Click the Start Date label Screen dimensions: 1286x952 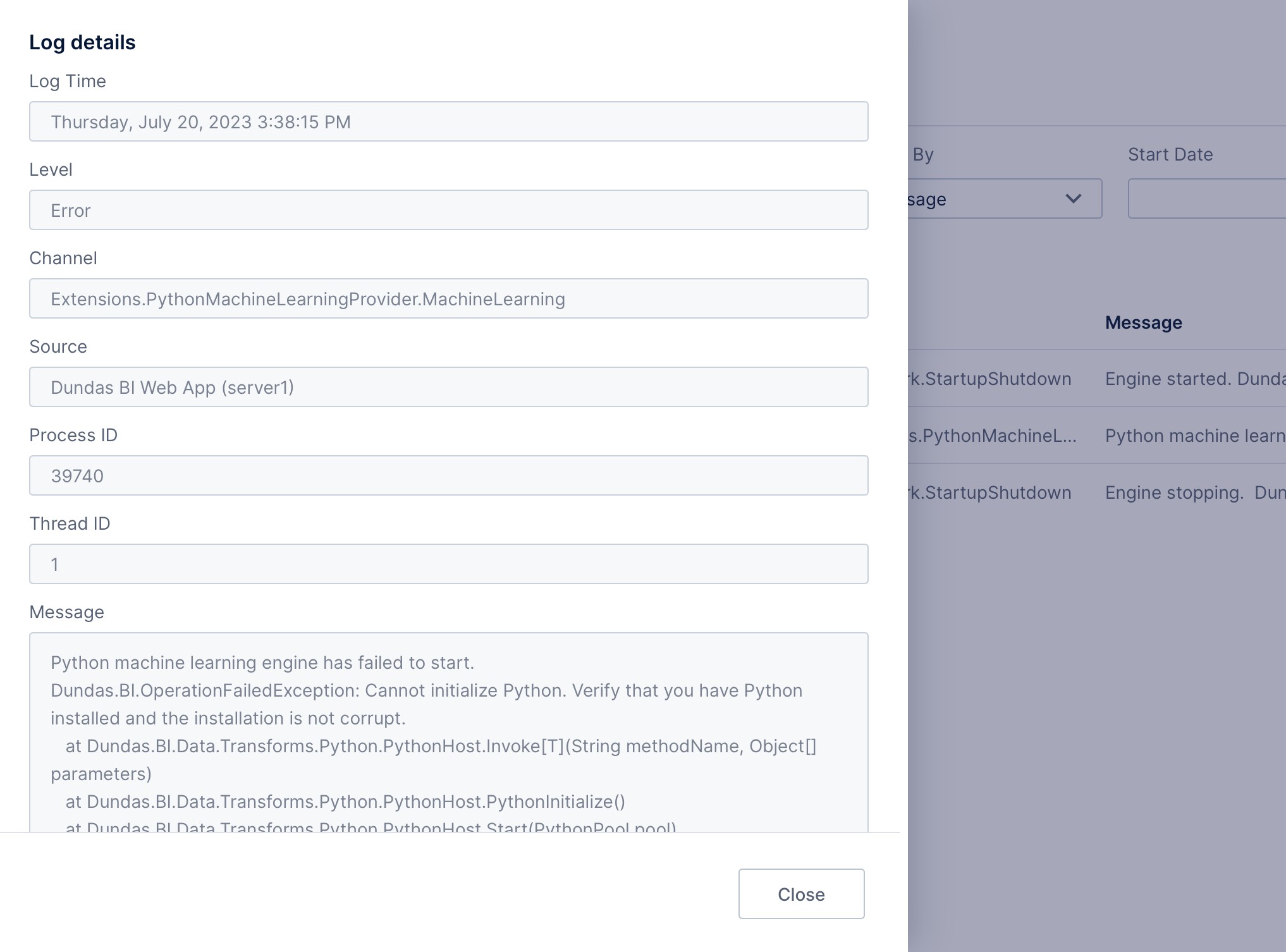pyautogui.click(x=1170, y=155)
